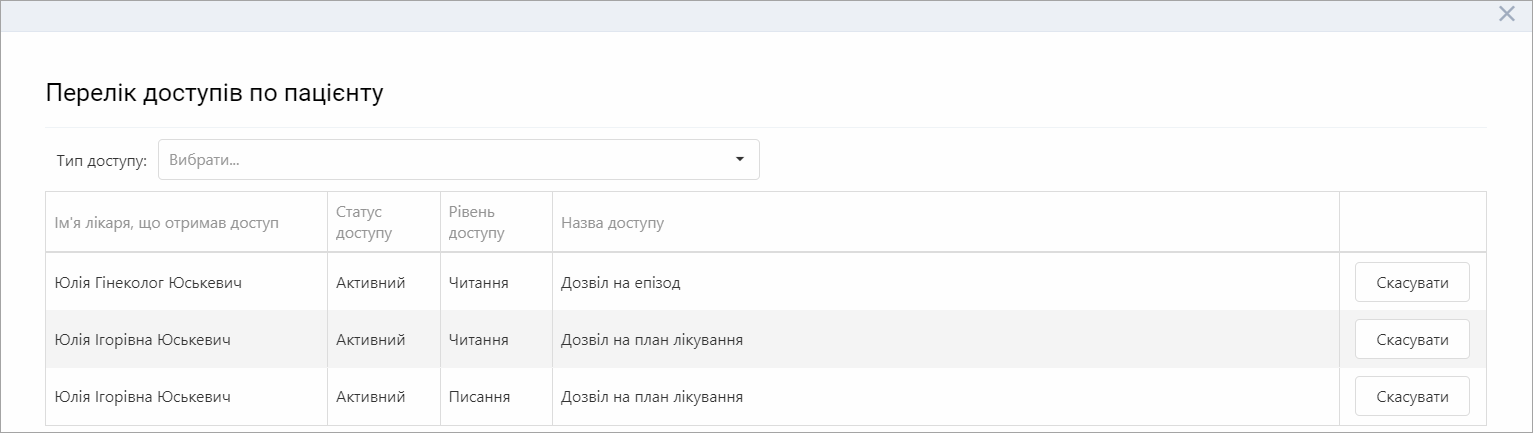The width and height of the screenshot is (1533, 433).
Task: Click Скасувати for Писання treatment plan access
Action: click(1412, 397)
